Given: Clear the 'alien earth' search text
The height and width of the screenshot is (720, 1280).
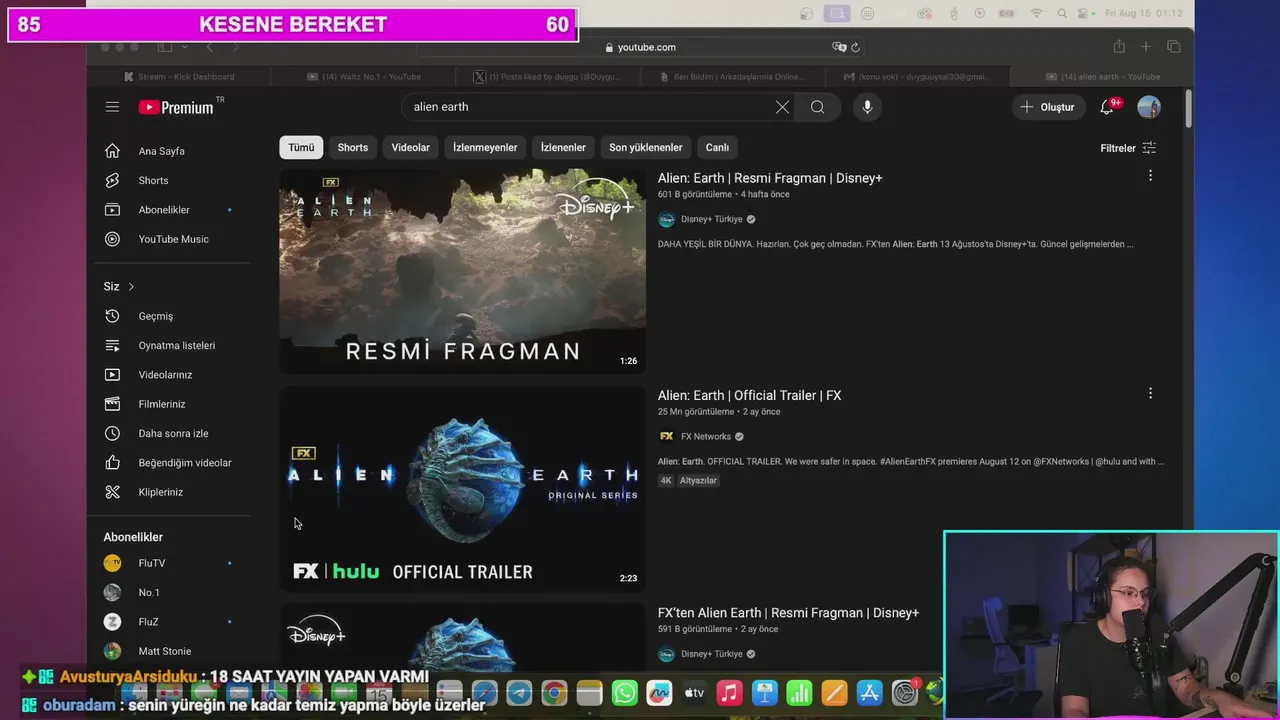Looking at the screenshot, I should [x=782, y=107].
